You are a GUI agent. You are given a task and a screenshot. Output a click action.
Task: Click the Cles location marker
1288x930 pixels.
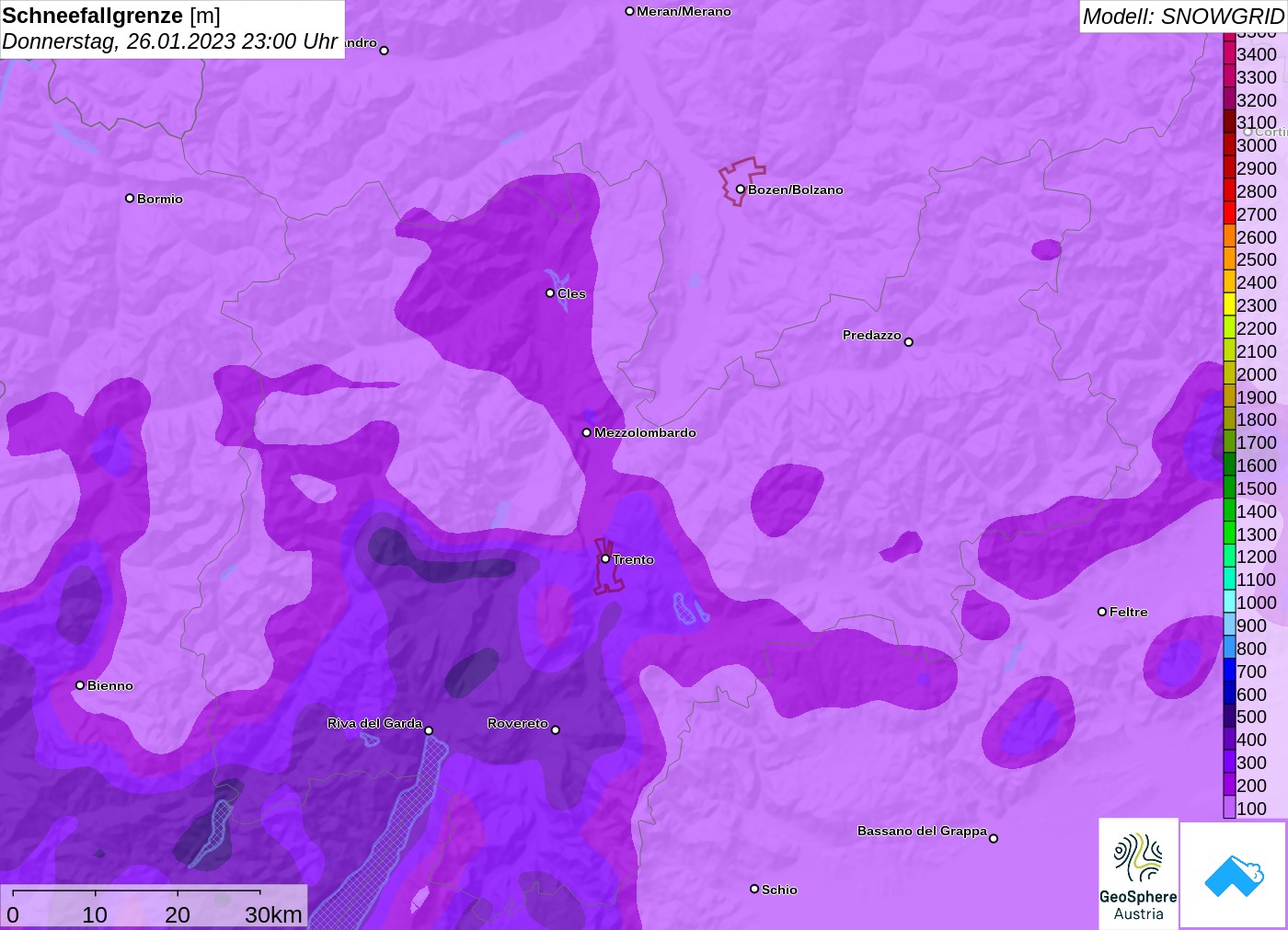(x=550, y=293)
